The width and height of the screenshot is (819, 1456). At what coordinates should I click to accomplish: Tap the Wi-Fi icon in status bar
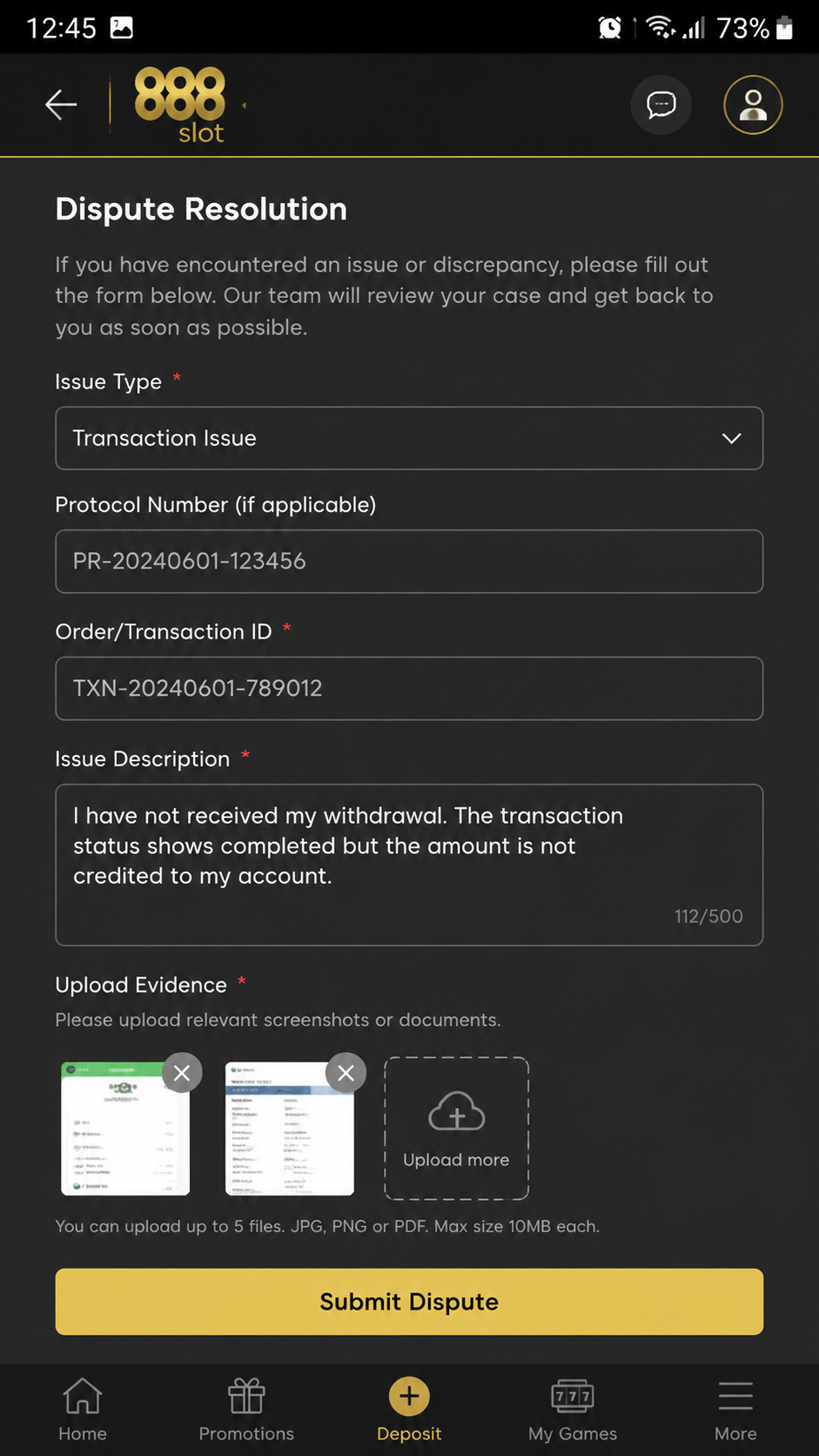(661, 28)
